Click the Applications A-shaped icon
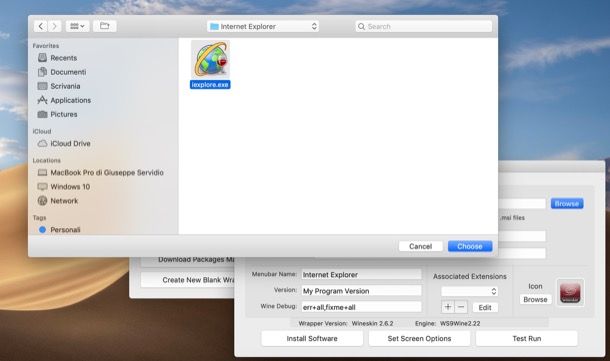The image size is (610, 361). click(x=42, y=100)
